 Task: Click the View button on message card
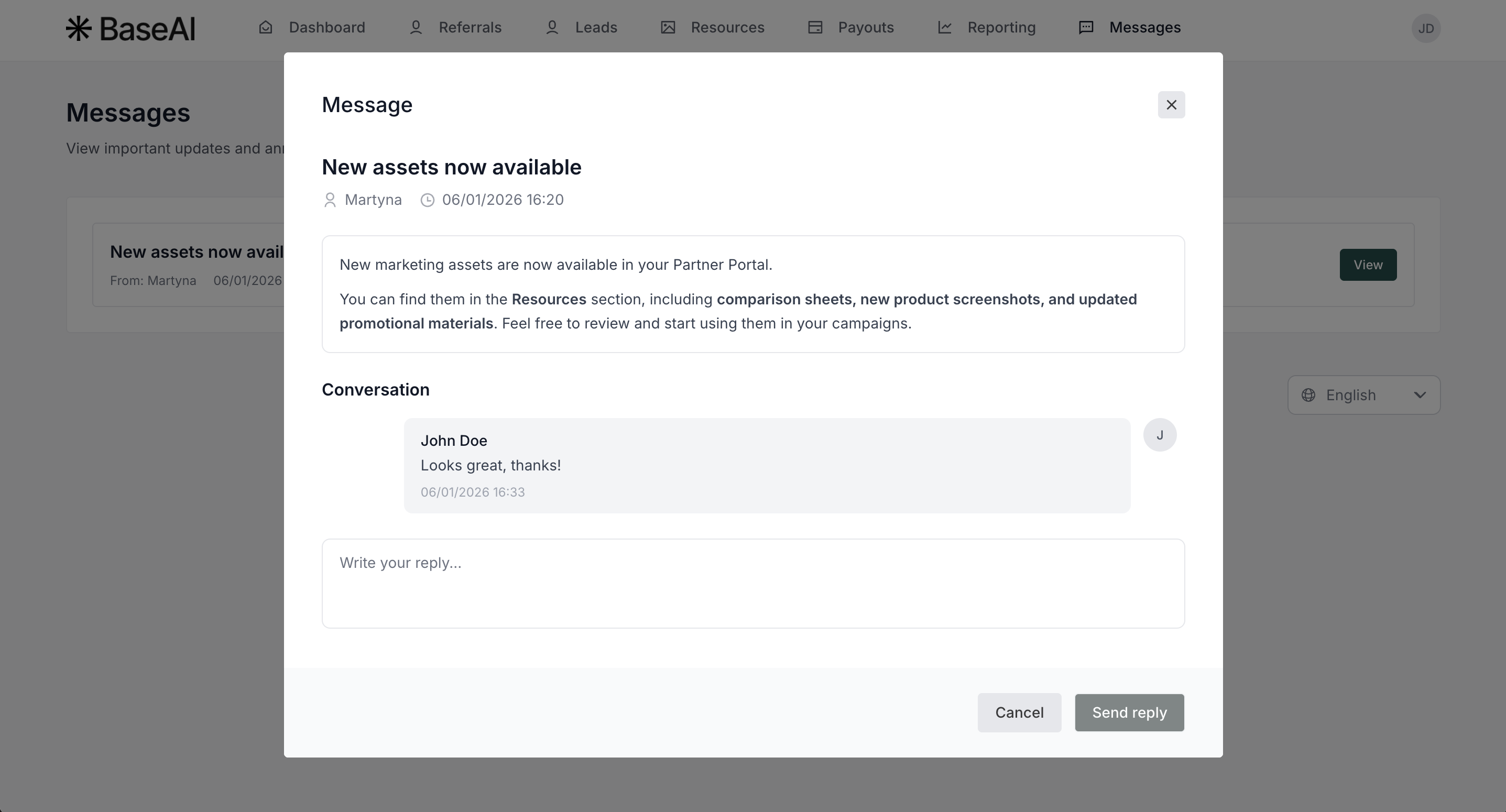coord(1368,265)
